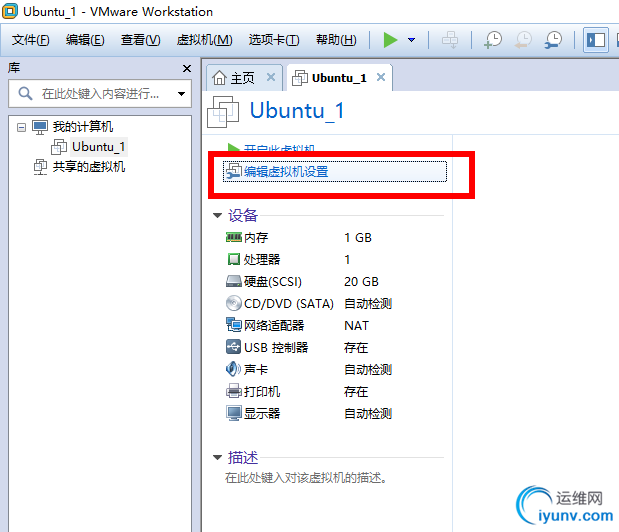Image resolution: width=619 pixels, height=532 pixels.
Task: Toggle the library sidebar view icon
Action: pos(596,40)
